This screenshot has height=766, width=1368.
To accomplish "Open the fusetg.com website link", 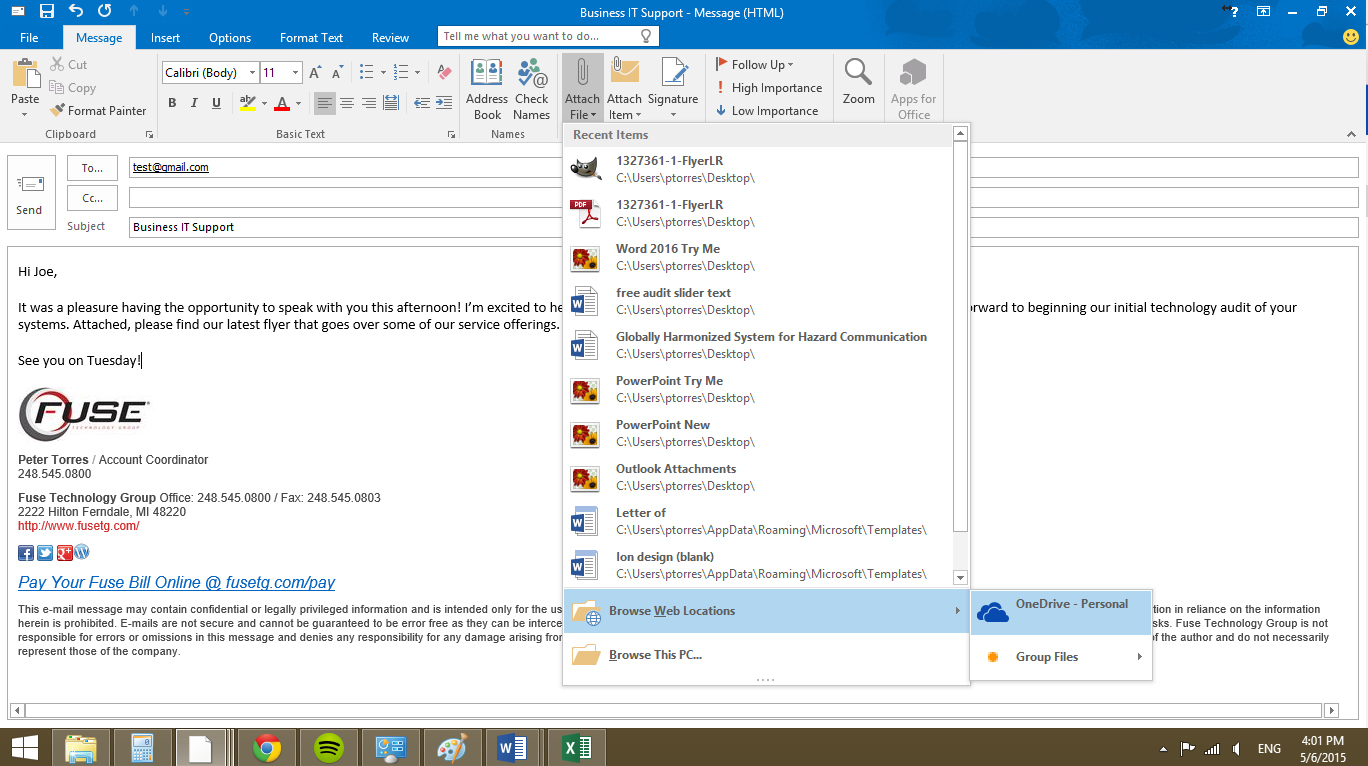I will (79, 526).
